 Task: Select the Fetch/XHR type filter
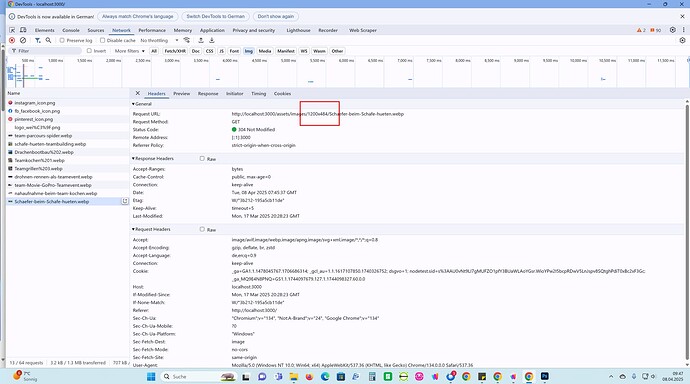pyautogui.click(x=175, y=51)
